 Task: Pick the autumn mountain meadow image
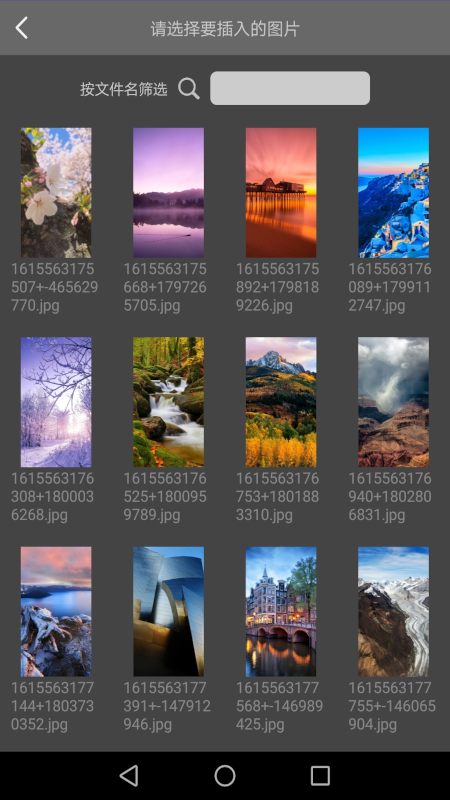click(x=281, y=402)
